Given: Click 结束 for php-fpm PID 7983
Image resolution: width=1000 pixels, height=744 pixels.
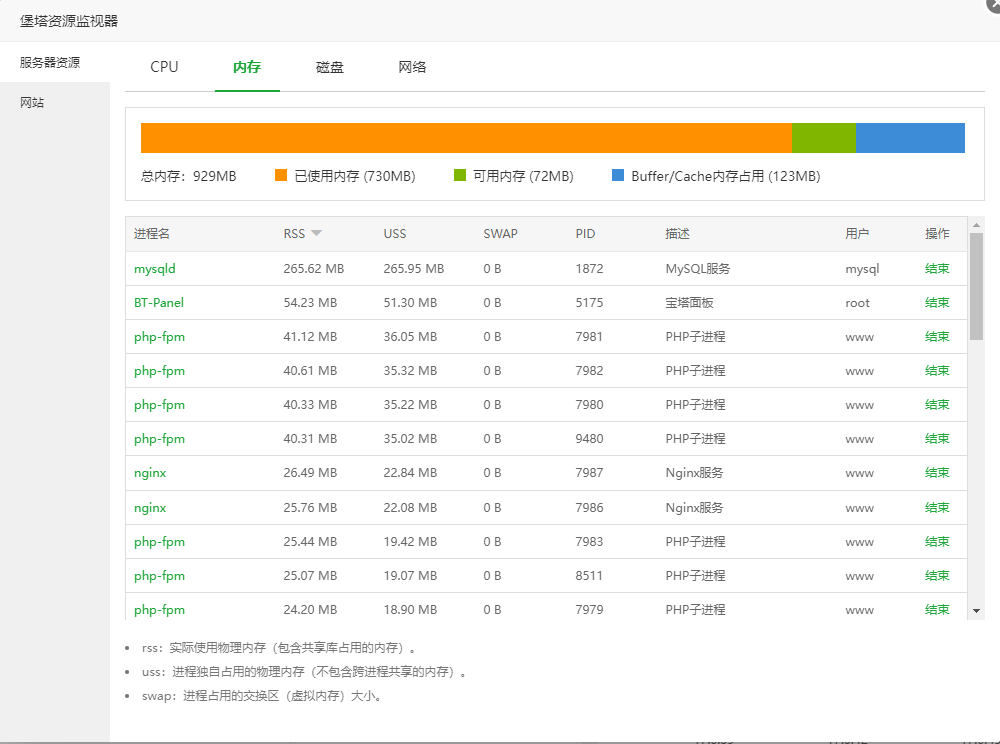Looking at the screenshot, I should [937, 541].
